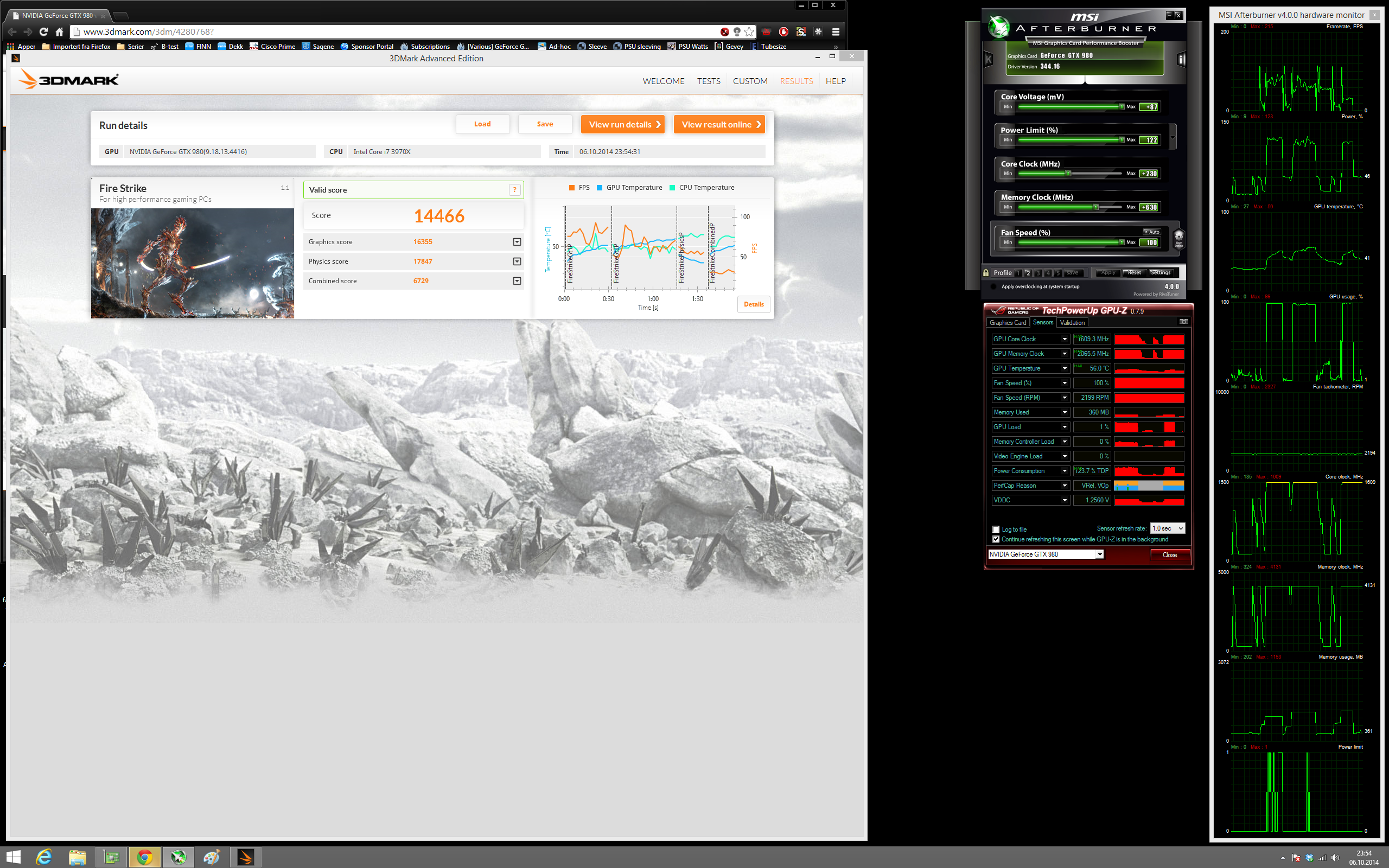1389x868 pixels.
Task: Switch to Chrome in taskbar
Action: 145,857
